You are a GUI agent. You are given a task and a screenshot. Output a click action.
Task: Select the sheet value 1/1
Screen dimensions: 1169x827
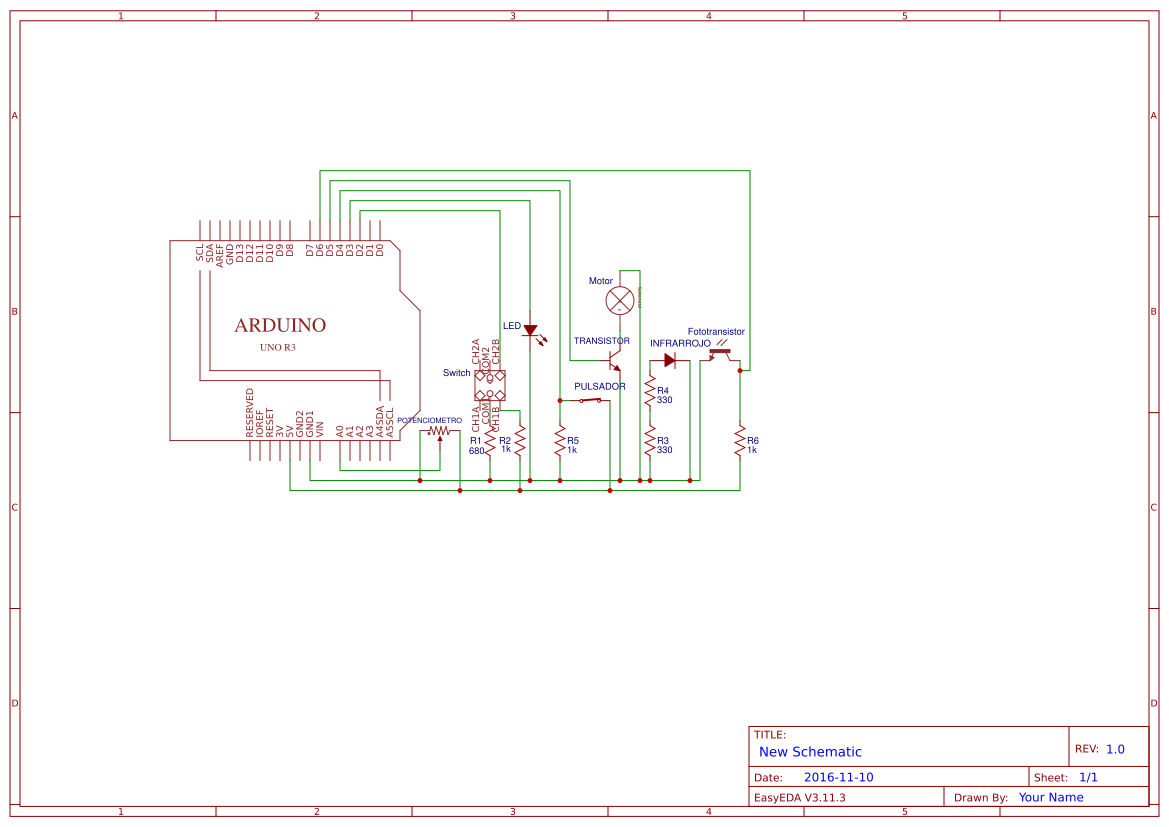(1088, 777)
